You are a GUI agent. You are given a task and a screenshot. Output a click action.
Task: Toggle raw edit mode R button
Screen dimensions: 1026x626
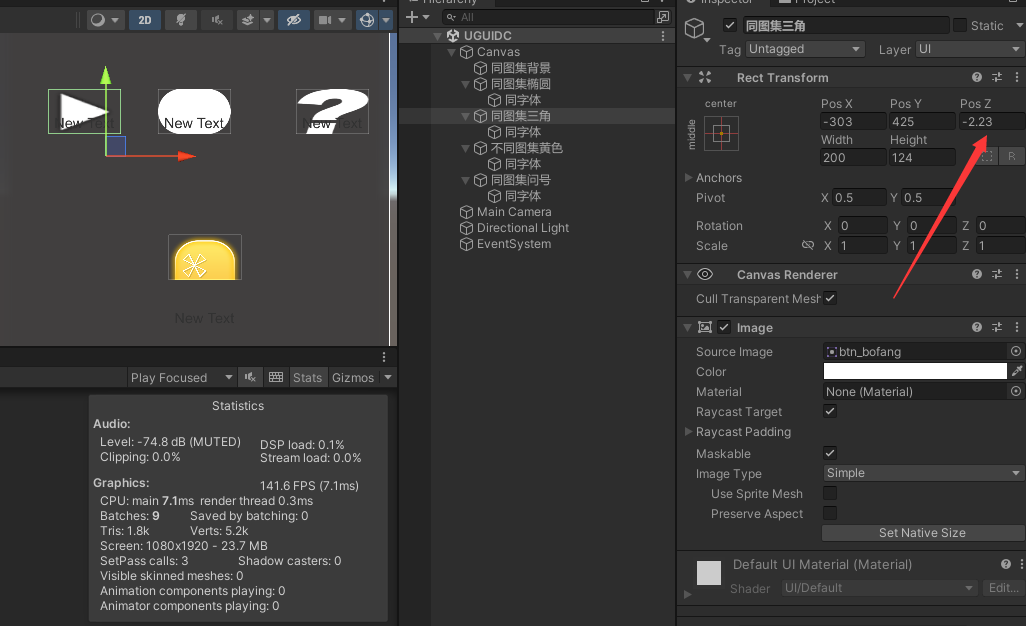(x=1012, y=156)
